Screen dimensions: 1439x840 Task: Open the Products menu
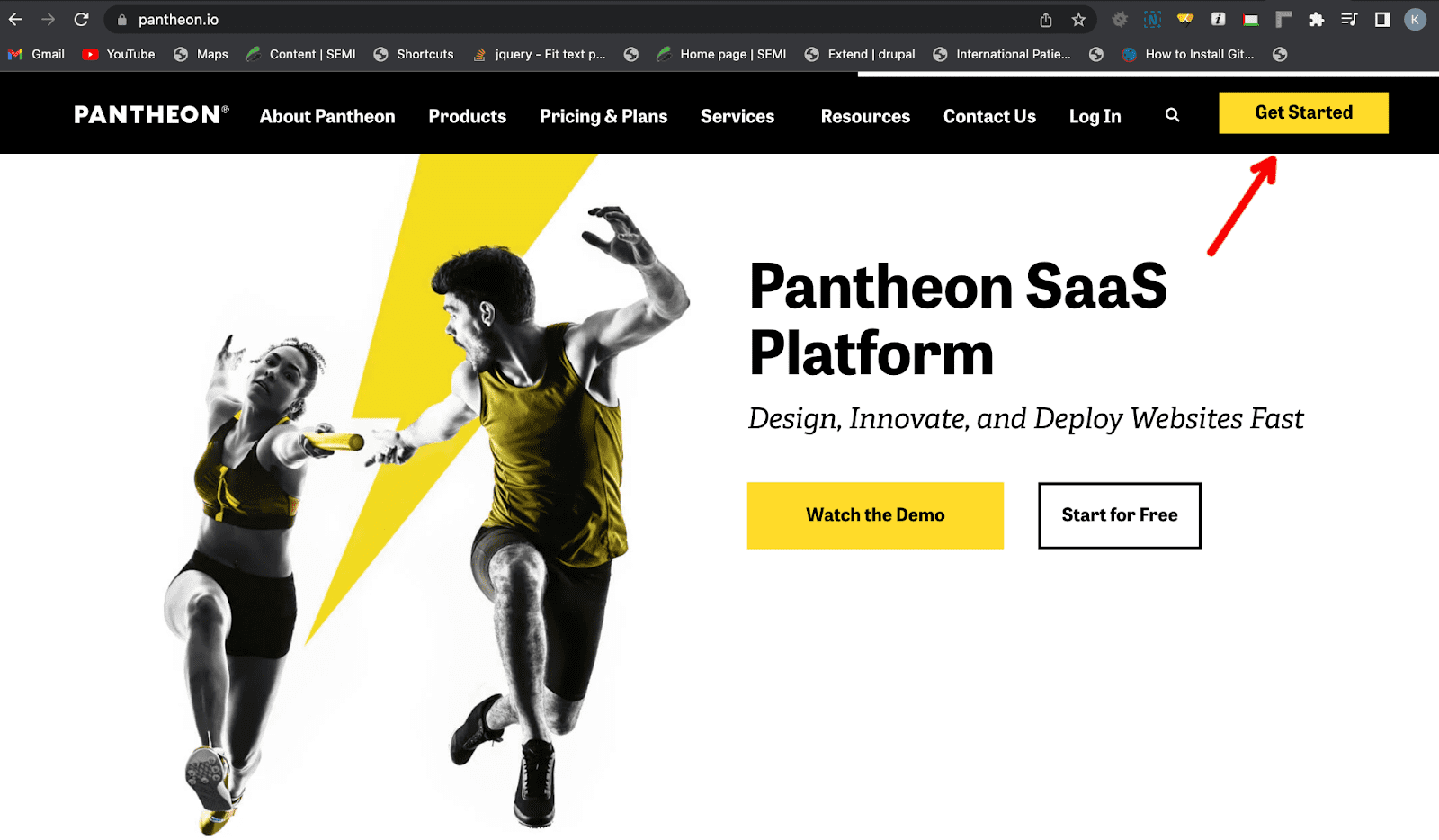tap(467, 116)
